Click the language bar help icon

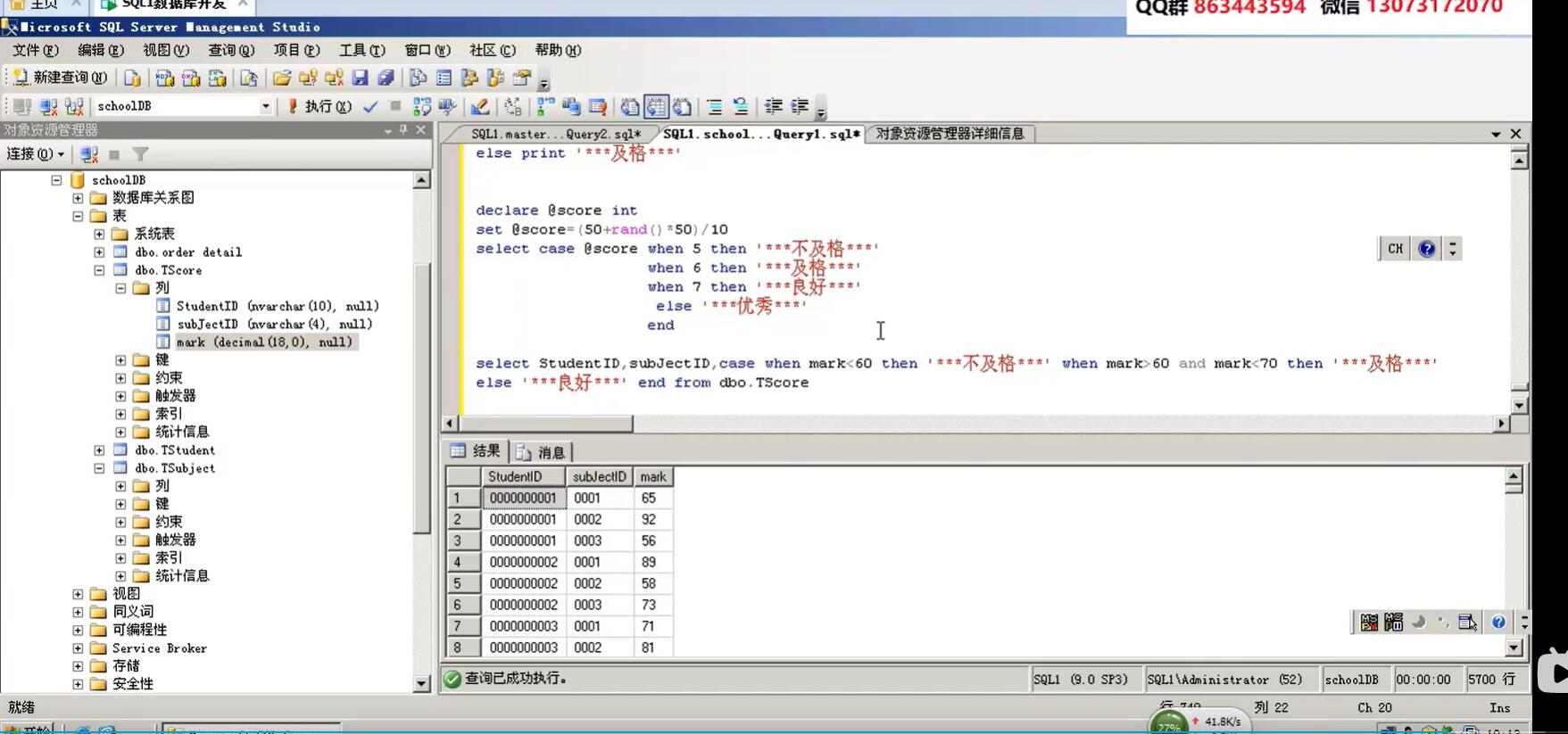point(1427,249)
